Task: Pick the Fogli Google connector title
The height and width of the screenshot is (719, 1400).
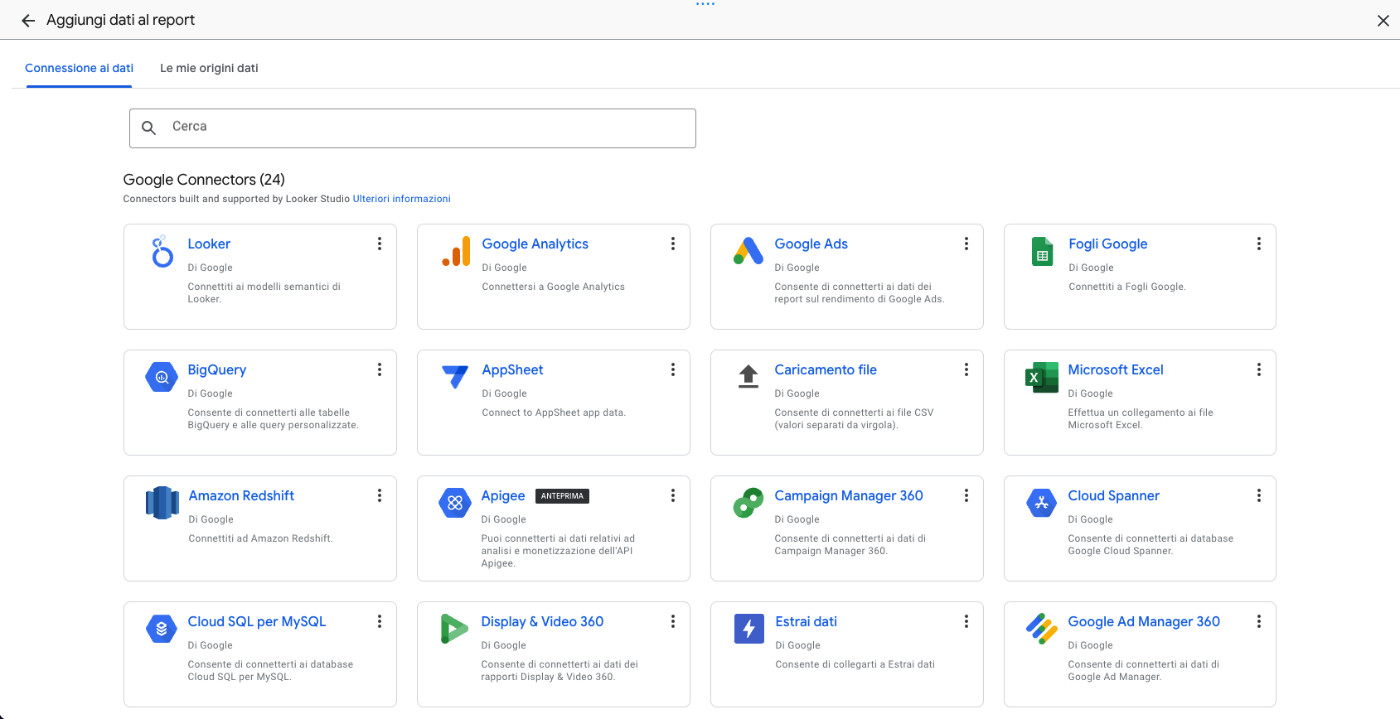Action: click(1107, 244)
